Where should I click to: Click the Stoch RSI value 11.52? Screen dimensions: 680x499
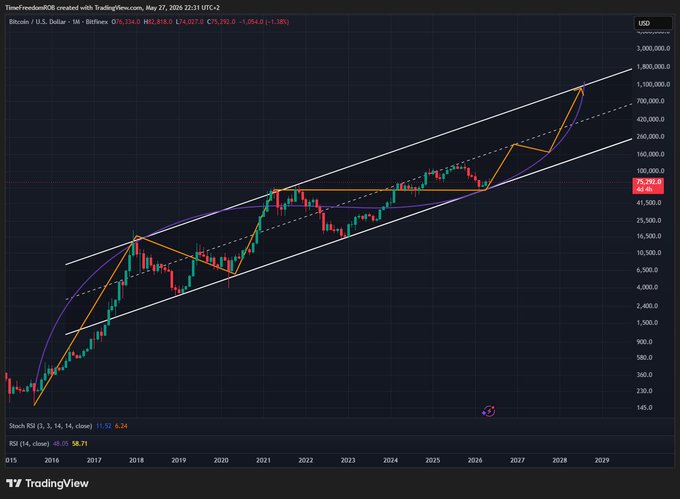pyautogui.click(x=103, y=426)
